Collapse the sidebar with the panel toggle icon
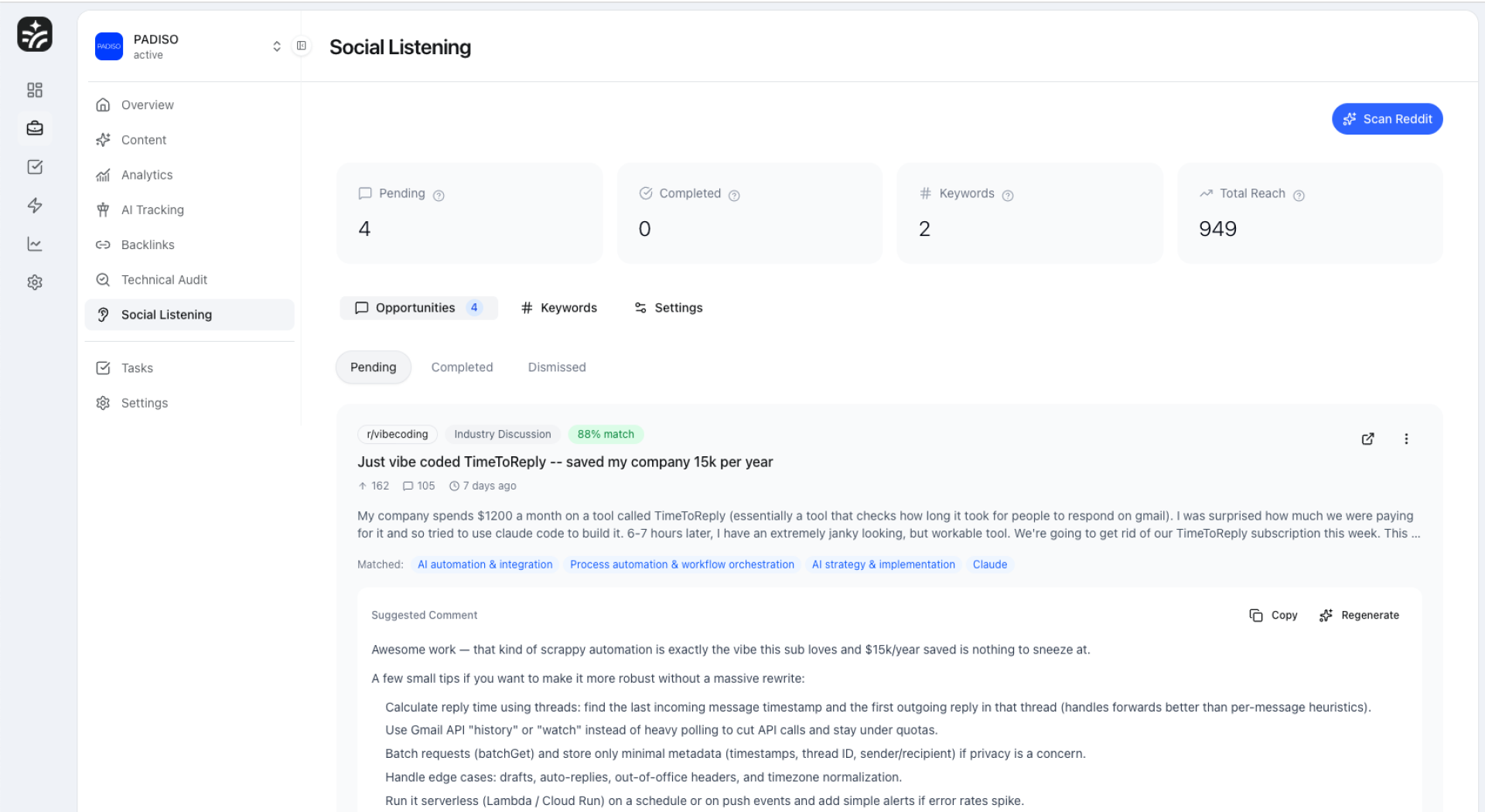 tap(302, 46)
